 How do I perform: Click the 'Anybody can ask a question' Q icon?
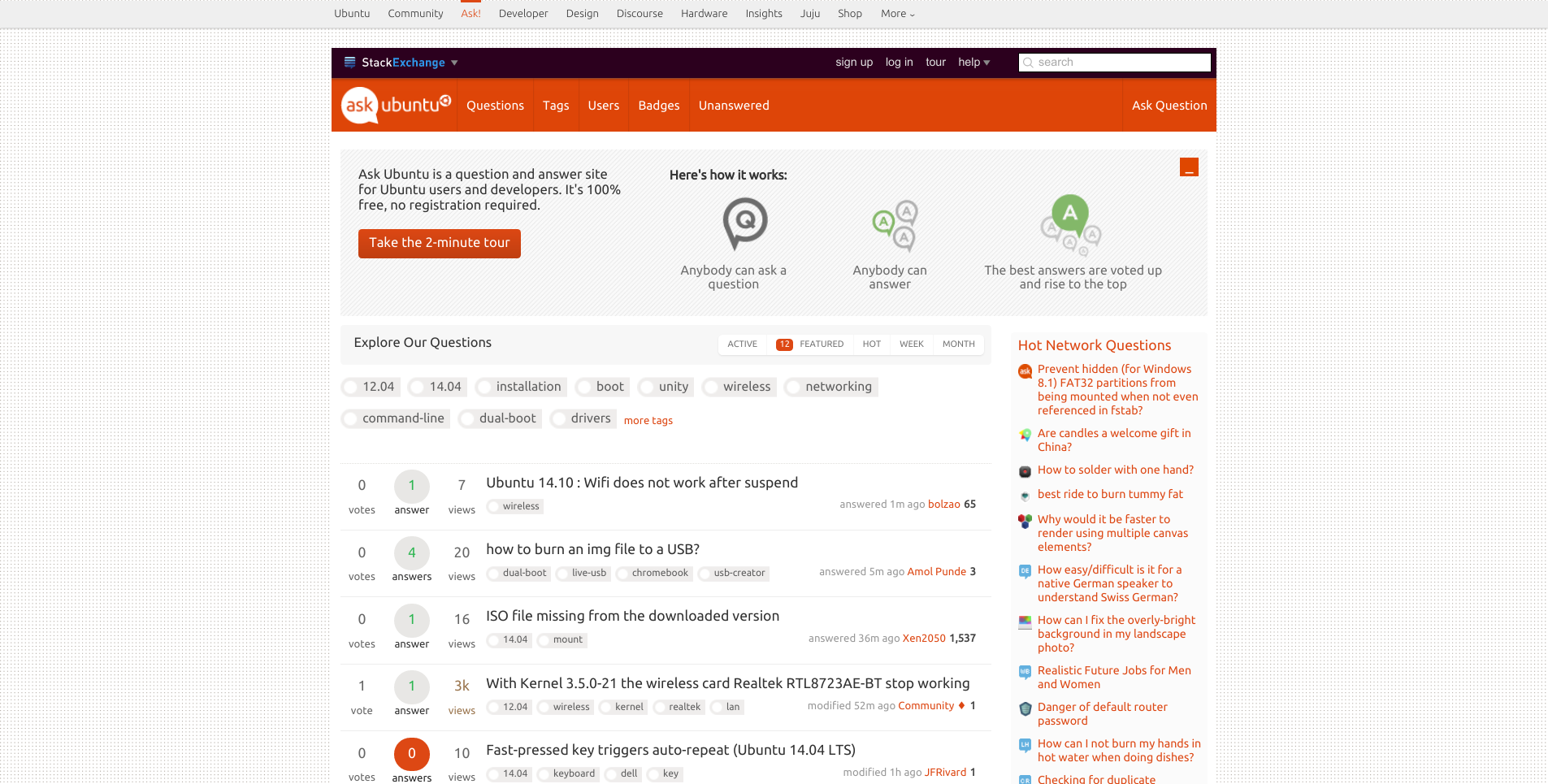coord(745,223)
